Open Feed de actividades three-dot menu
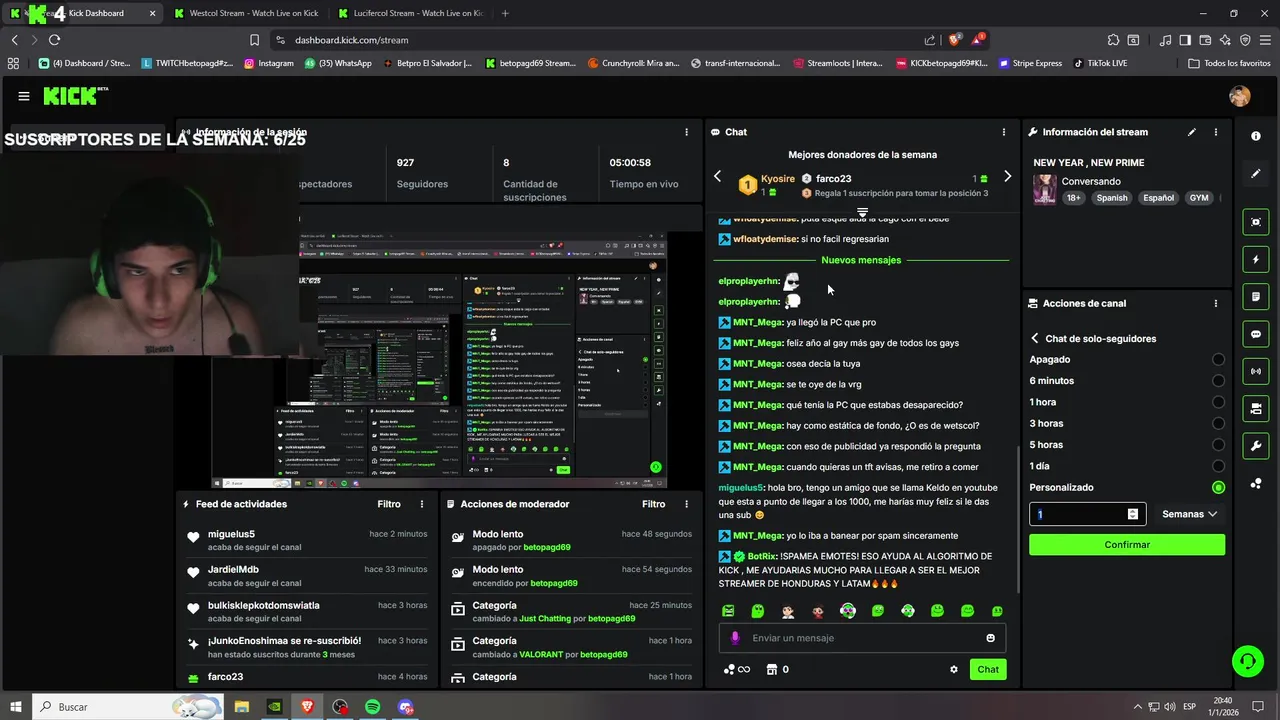 (422, 504)
